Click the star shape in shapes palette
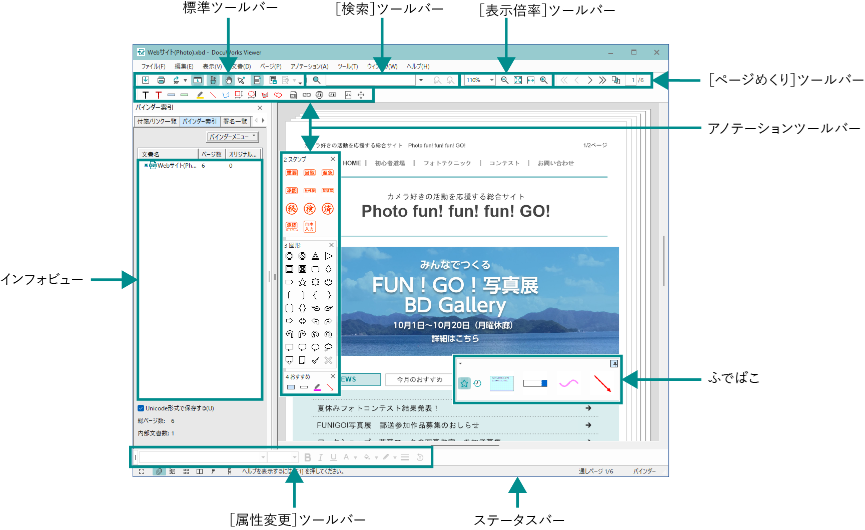 pos(302,282)
